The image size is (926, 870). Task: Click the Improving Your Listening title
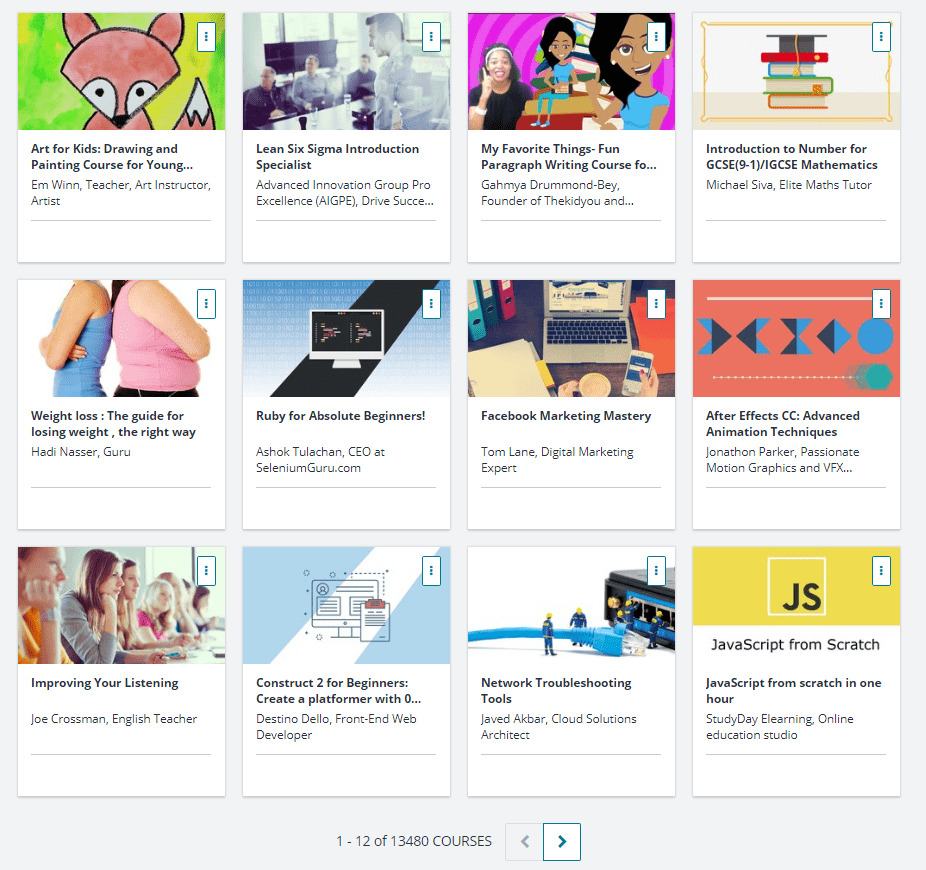pyautogui.click(x=105, y=683)
